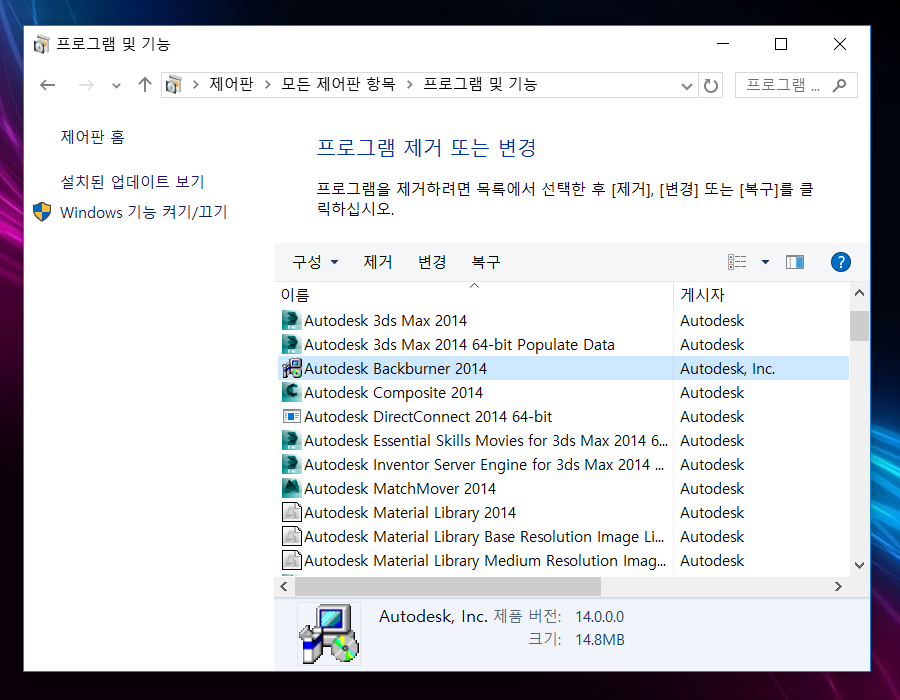This screenshot has width=900, height=700.
Task: Click the 3ds Max 2014 64-bit Populate Data icon
Action: (x=292, y=344)
